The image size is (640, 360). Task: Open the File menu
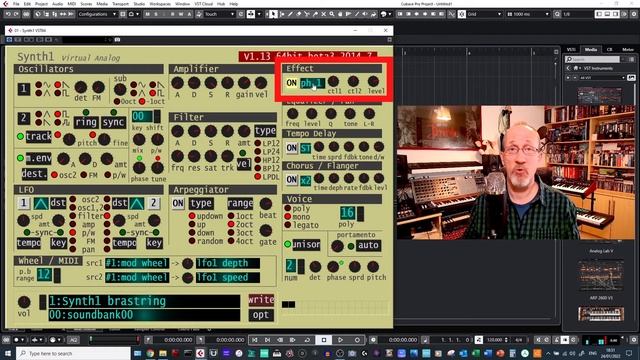16,4
